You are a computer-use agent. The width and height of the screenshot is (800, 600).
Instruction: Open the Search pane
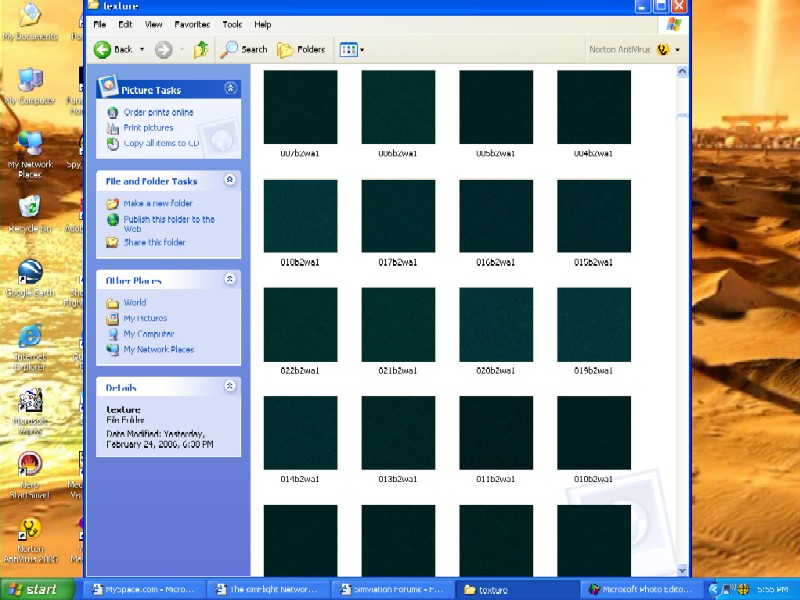(x=244, y=49)
